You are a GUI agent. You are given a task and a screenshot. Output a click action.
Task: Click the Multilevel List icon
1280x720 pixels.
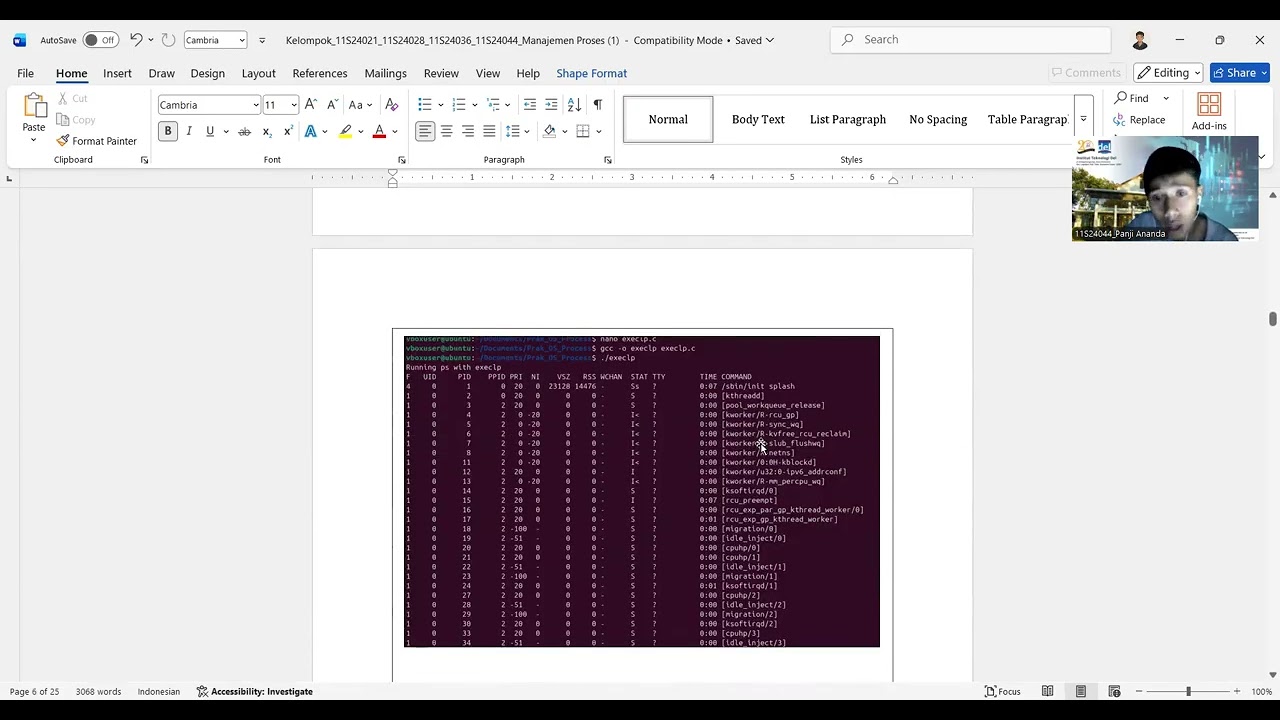pos(493,105)
